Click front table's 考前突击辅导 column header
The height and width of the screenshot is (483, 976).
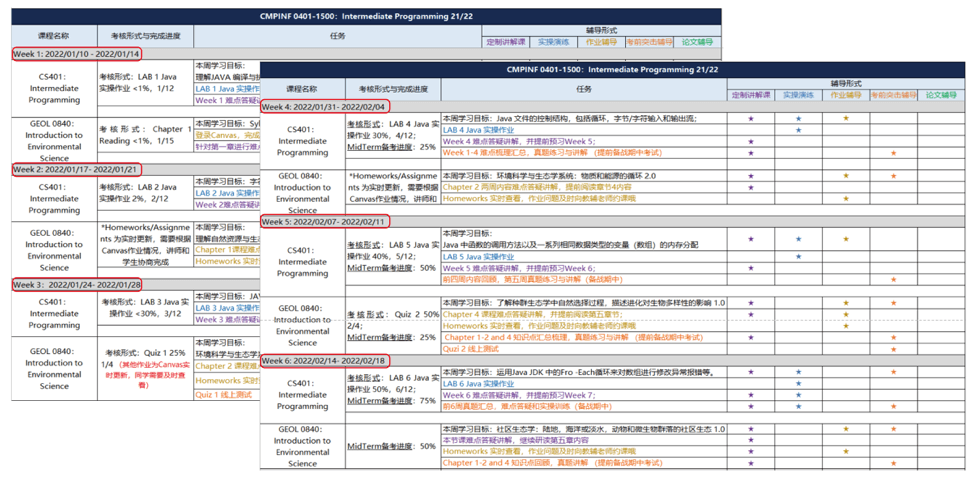pyautogui.click(x=893, y=95)
